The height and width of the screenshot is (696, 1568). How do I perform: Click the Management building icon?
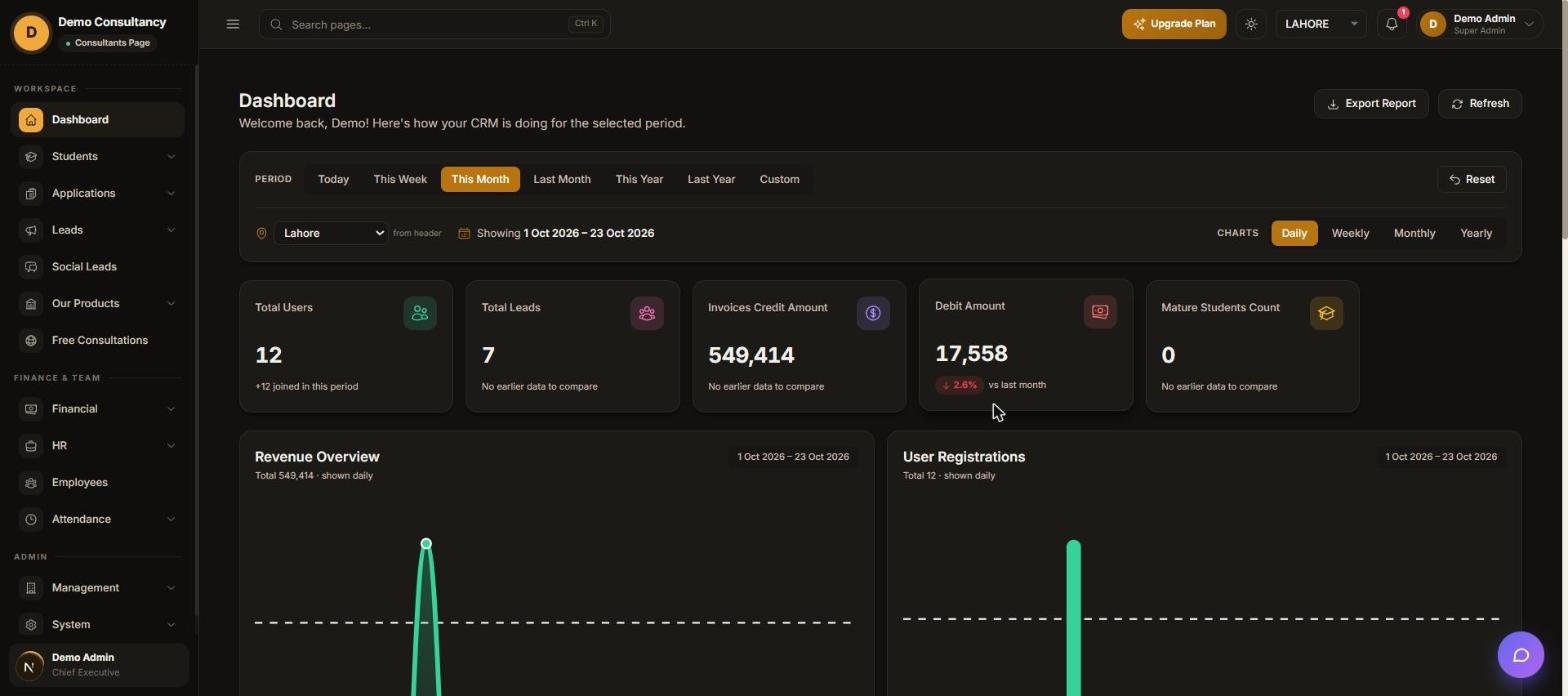31,588
